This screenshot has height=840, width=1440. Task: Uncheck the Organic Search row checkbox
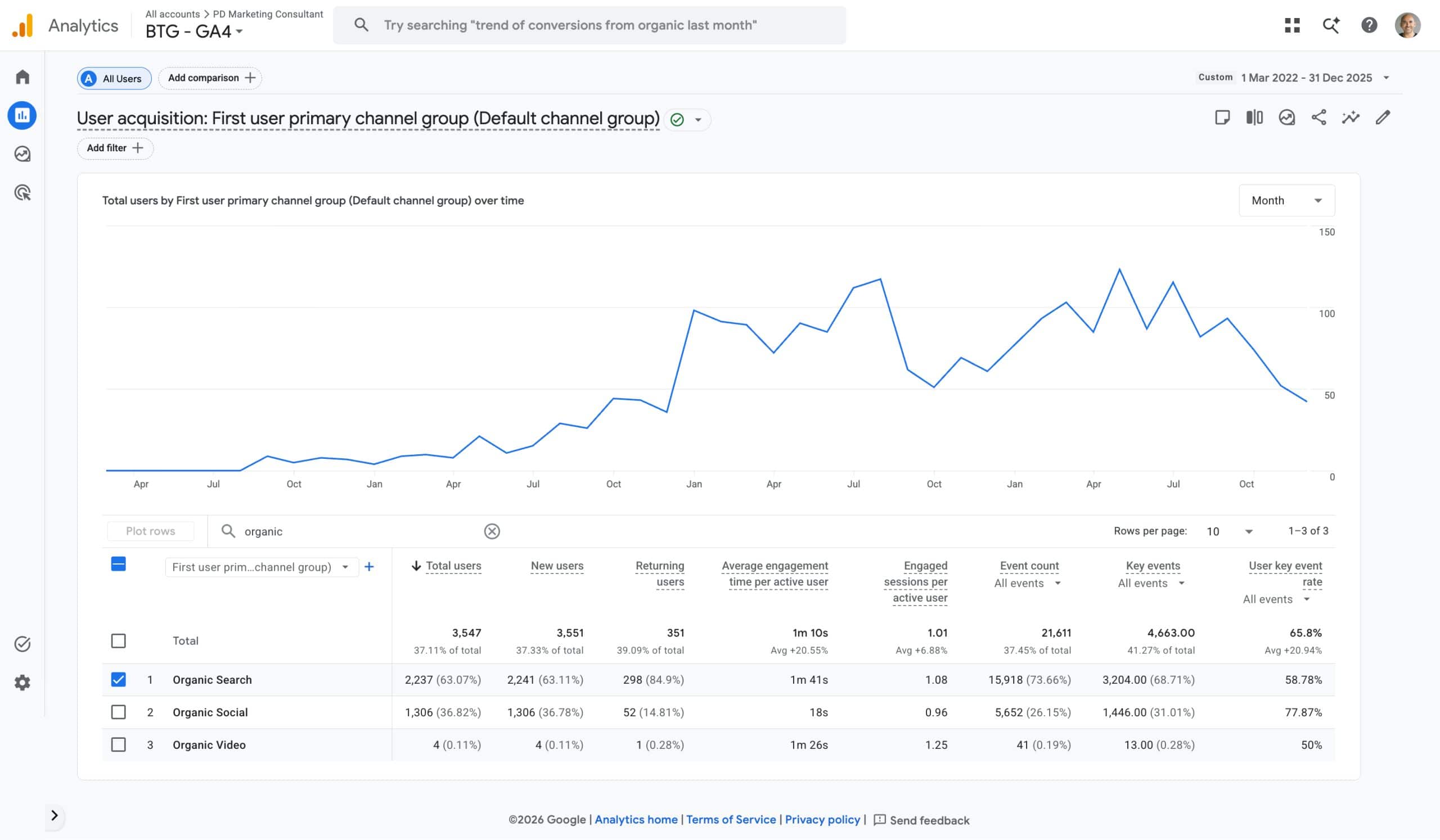pos(118,680)
